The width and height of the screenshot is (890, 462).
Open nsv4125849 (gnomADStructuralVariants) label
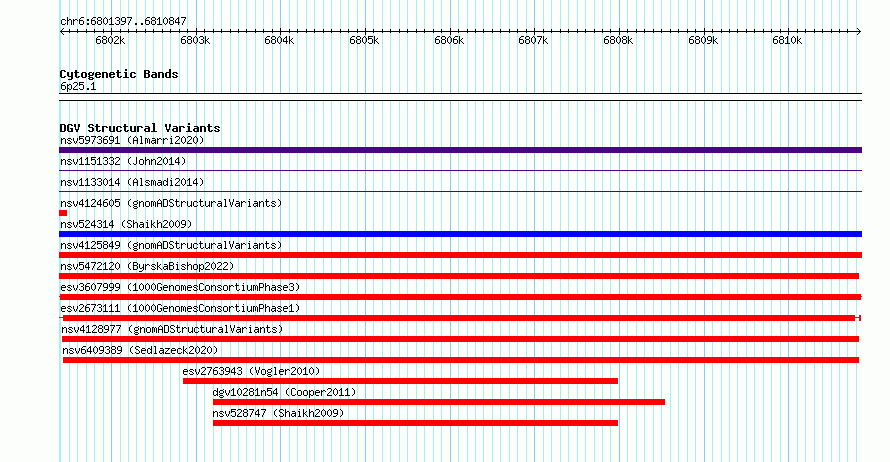point(171,245)
